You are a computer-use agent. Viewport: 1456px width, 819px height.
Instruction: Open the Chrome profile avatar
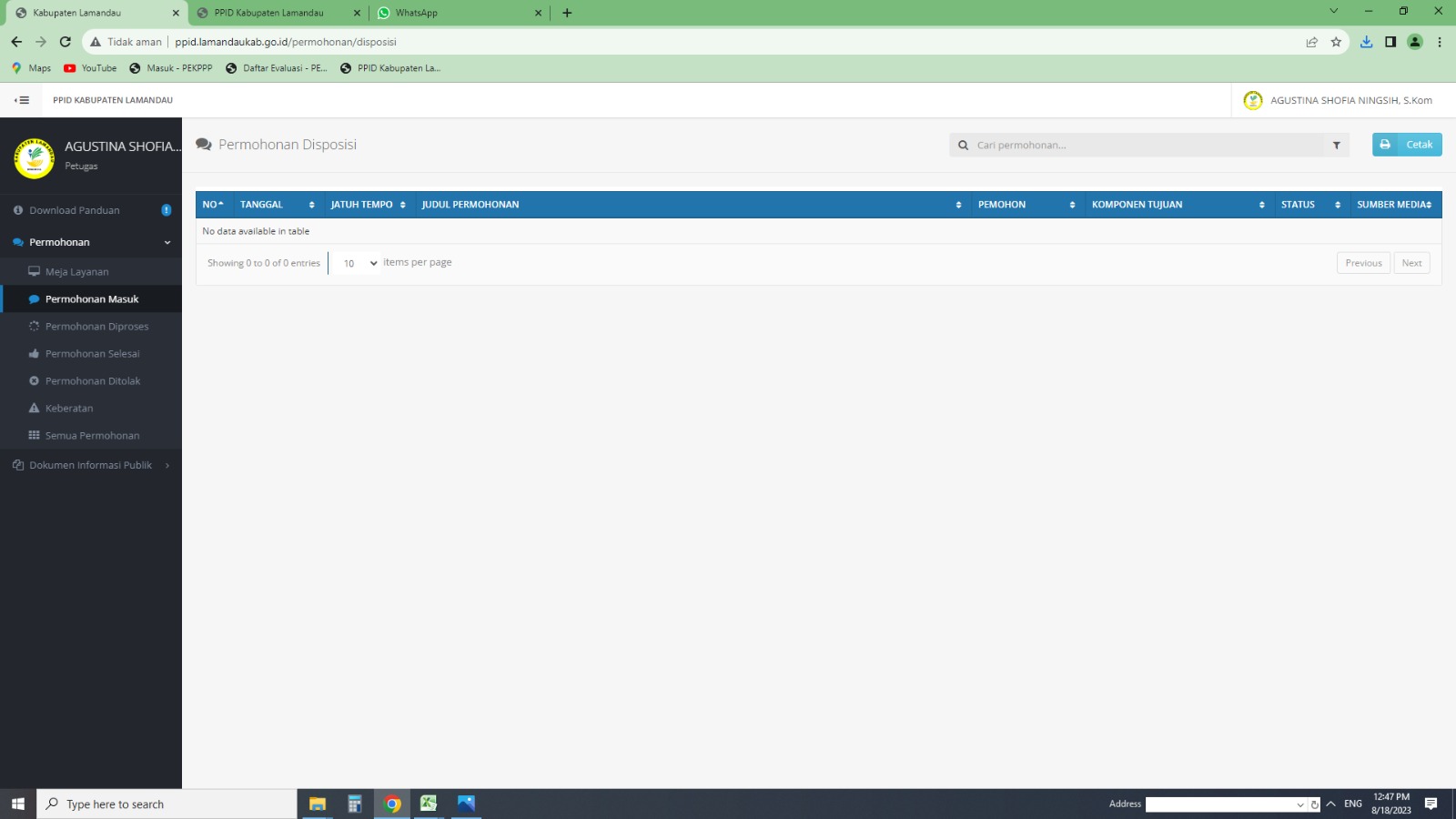1415,42
